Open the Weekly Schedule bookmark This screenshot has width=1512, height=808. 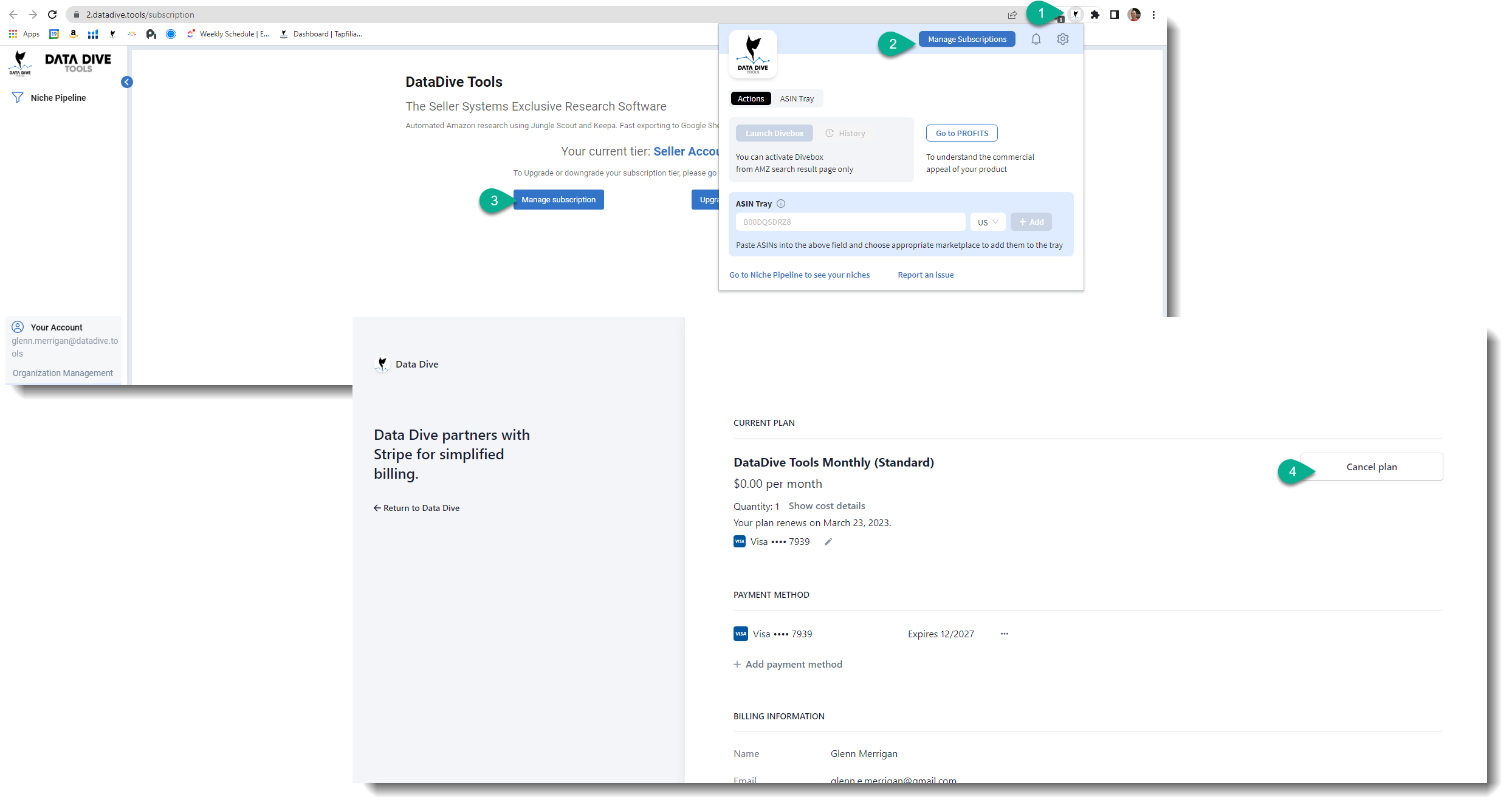point(228,34)
